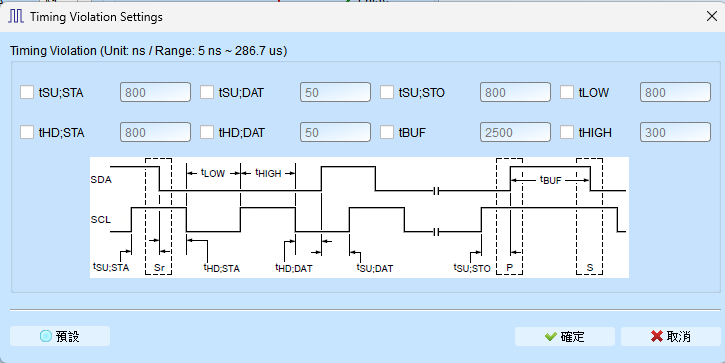Close the Timing Violation Settings dialog

[712, 16]
